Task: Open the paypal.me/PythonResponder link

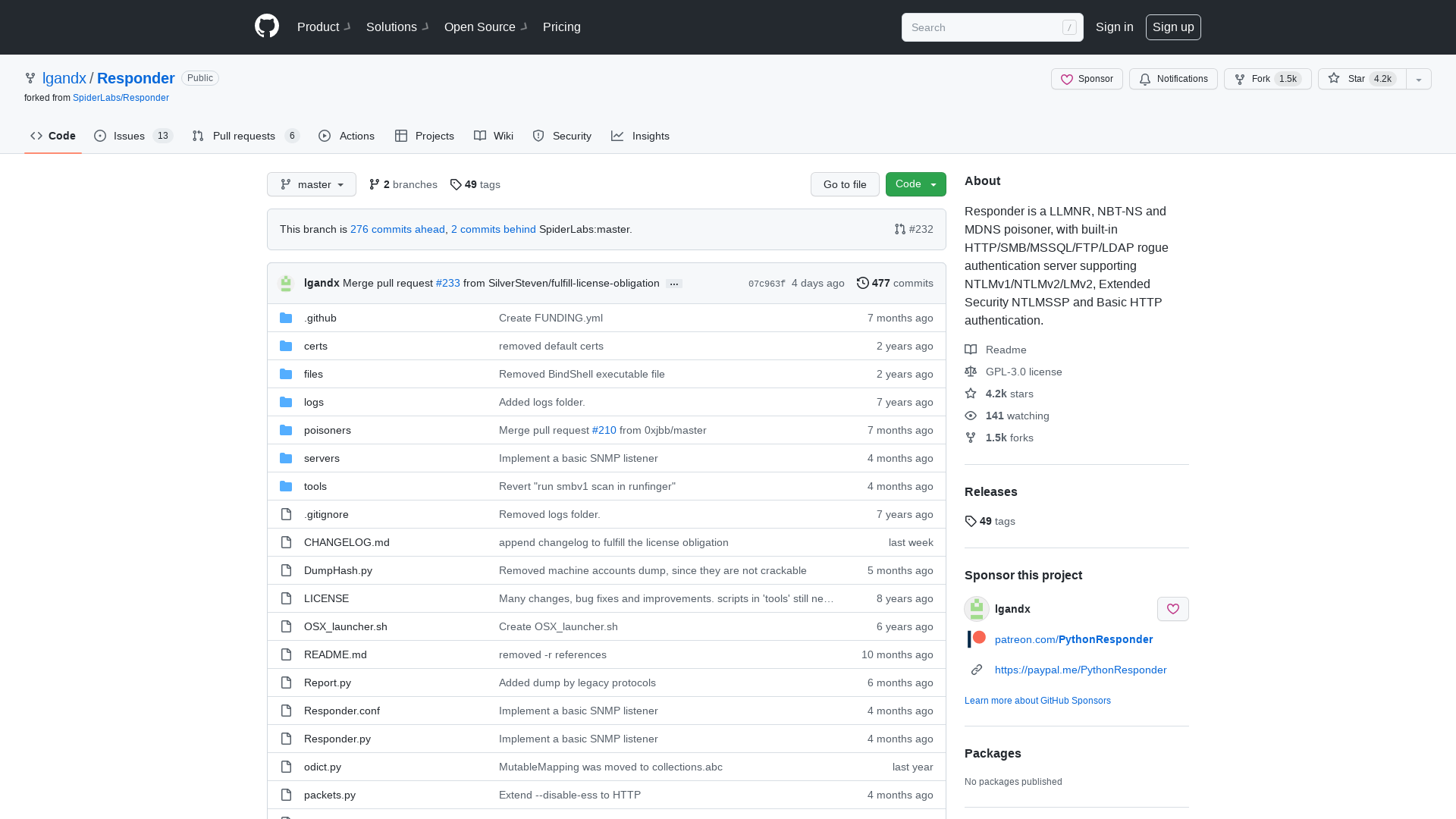Action: pos(1081,670)
